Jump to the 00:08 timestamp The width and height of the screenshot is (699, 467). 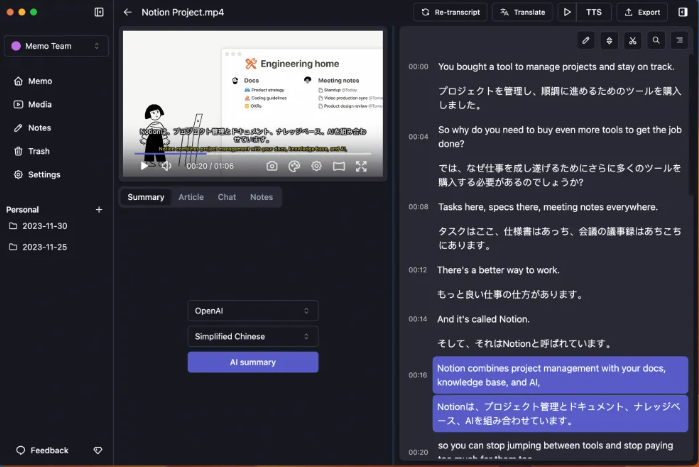418,207
